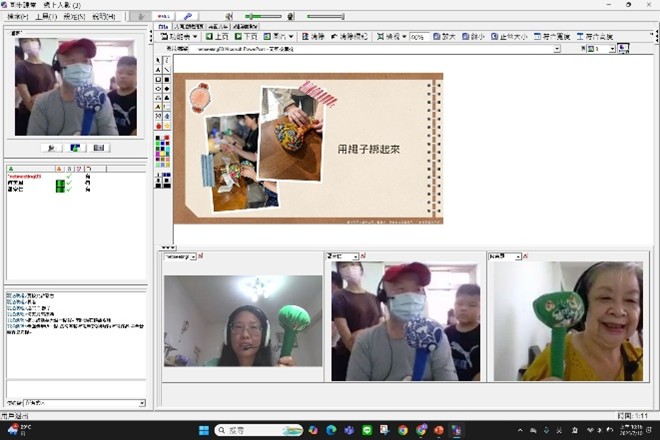Open the name dropdown above elderly lady's video
Viewport: 660px width, 440px height.
coord(519,256)
